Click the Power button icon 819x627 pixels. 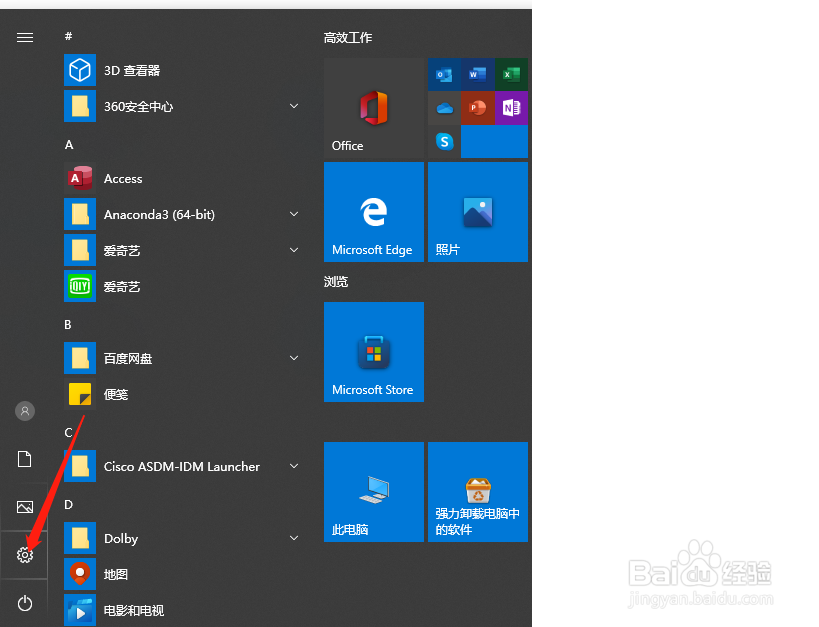tap(25, 603)
